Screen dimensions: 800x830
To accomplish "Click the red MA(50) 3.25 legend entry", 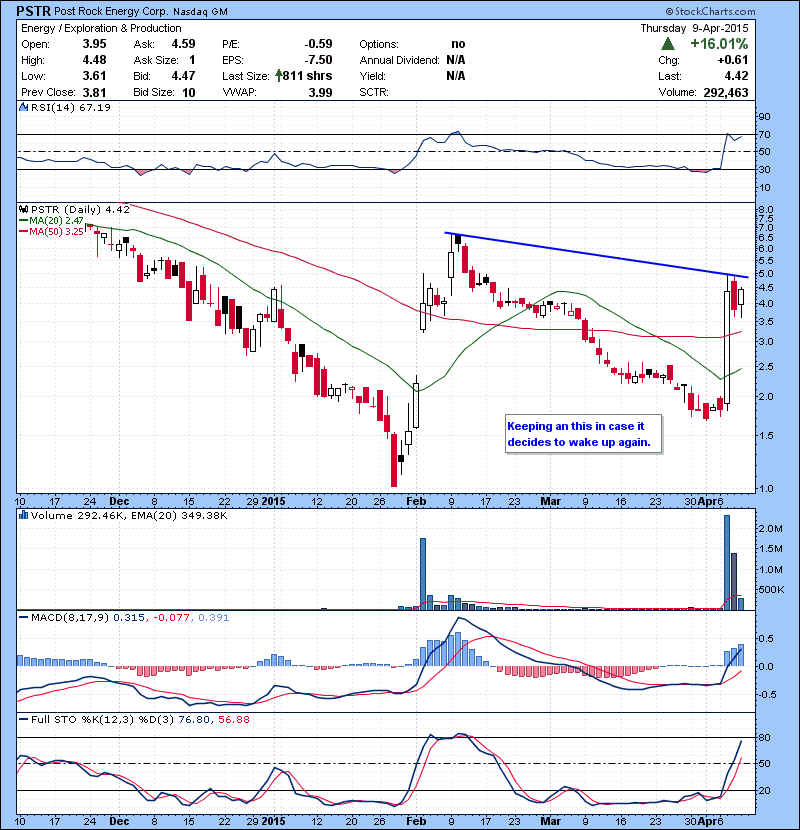I will click(x=51, y=231).
